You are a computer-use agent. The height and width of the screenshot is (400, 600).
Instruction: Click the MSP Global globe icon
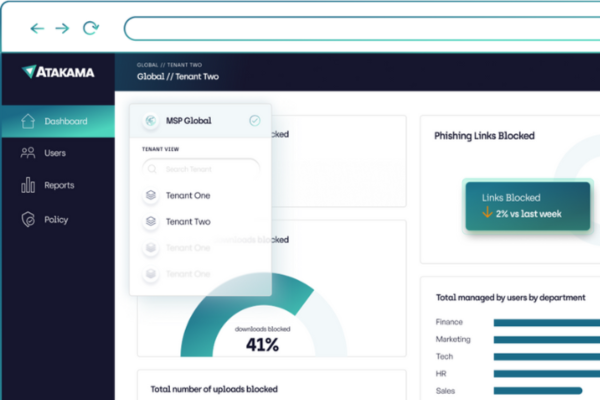(150, 121)
